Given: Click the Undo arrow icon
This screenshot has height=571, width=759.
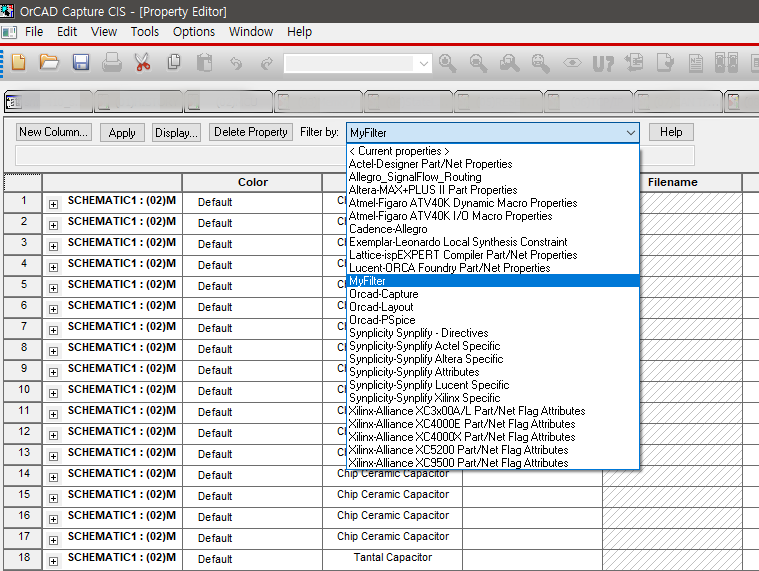Looking at the screenshot, I should coord(236,63).
